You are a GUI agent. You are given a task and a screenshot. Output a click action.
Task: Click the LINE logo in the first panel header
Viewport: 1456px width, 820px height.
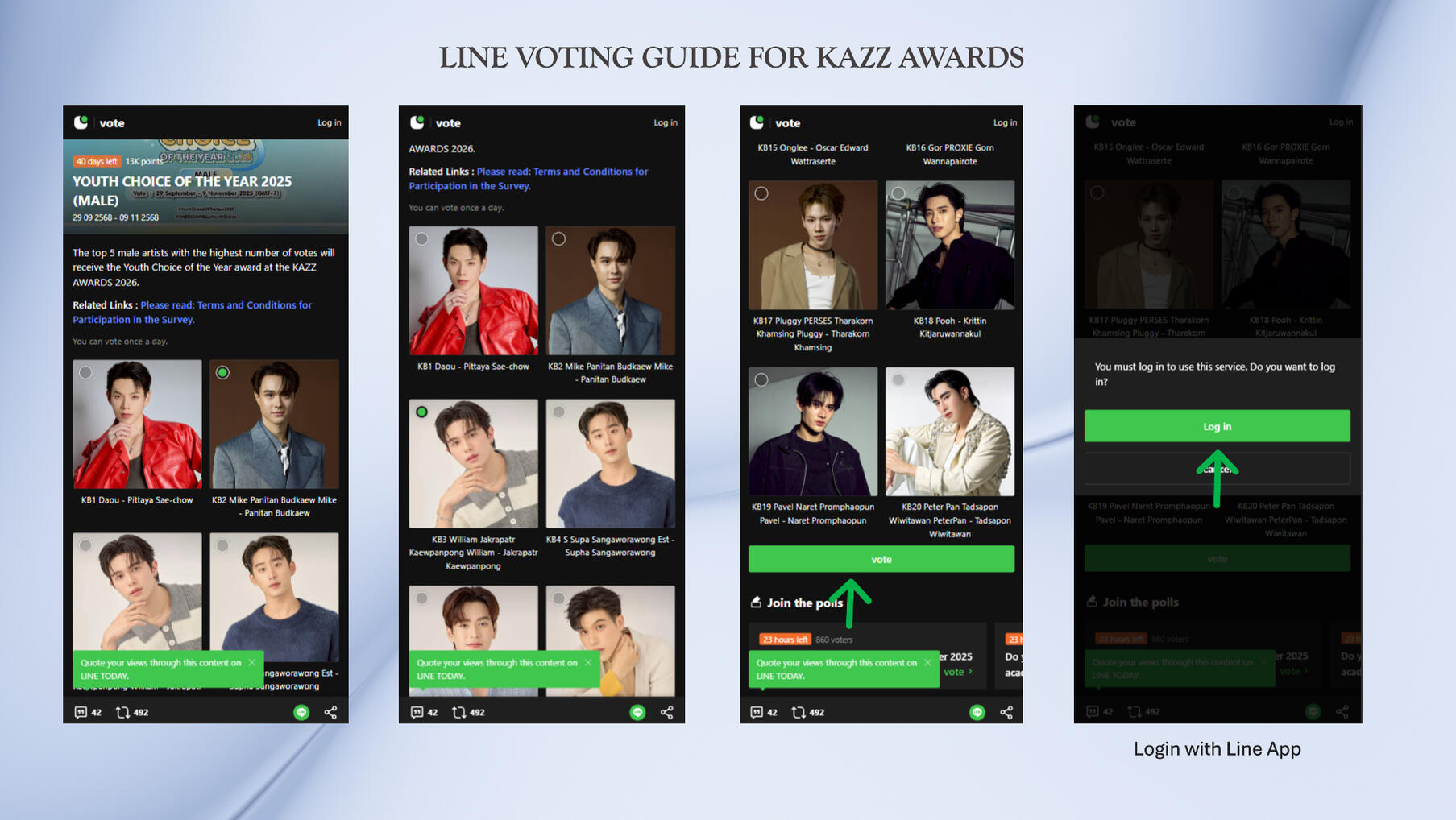(81, 122)
